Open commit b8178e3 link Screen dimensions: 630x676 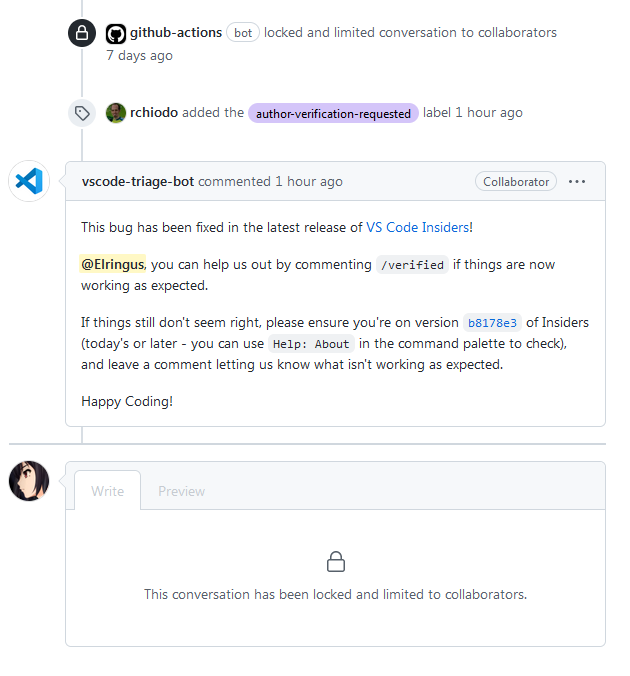tap(492, 322)
